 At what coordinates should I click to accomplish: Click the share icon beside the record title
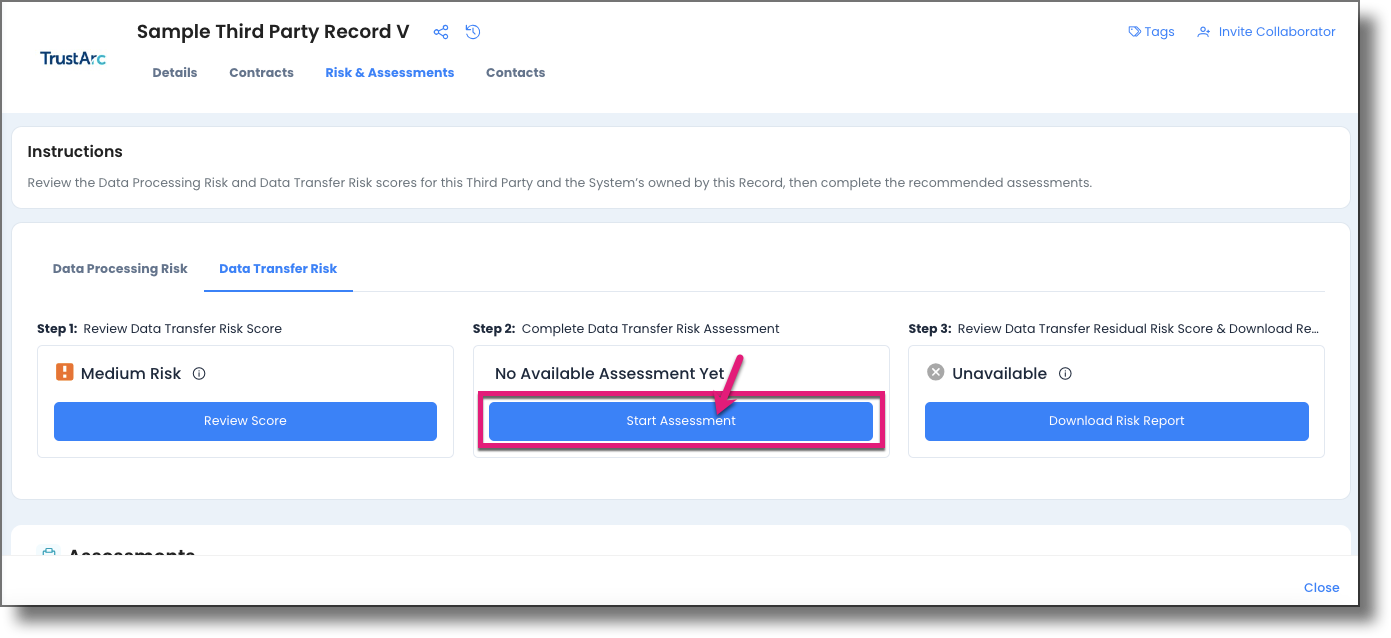(x=441, y=31)
